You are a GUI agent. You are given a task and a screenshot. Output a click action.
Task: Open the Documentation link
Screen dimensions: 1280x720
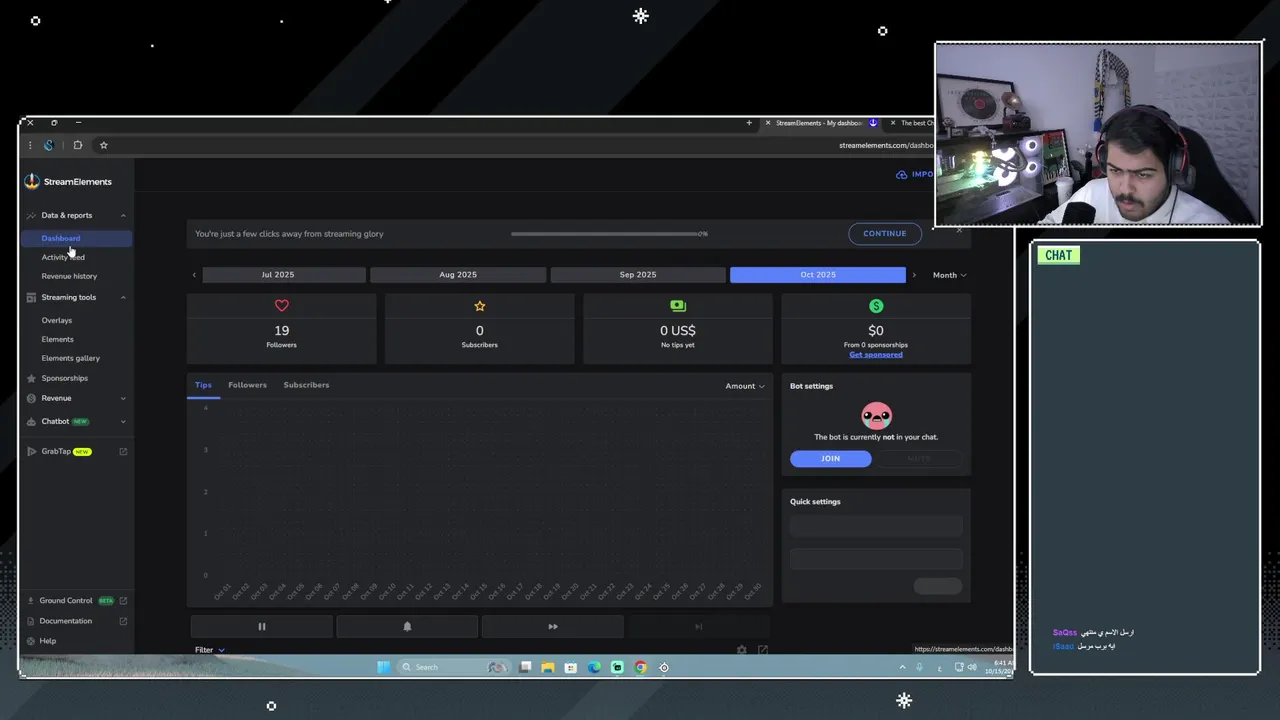tap(65, 621)
